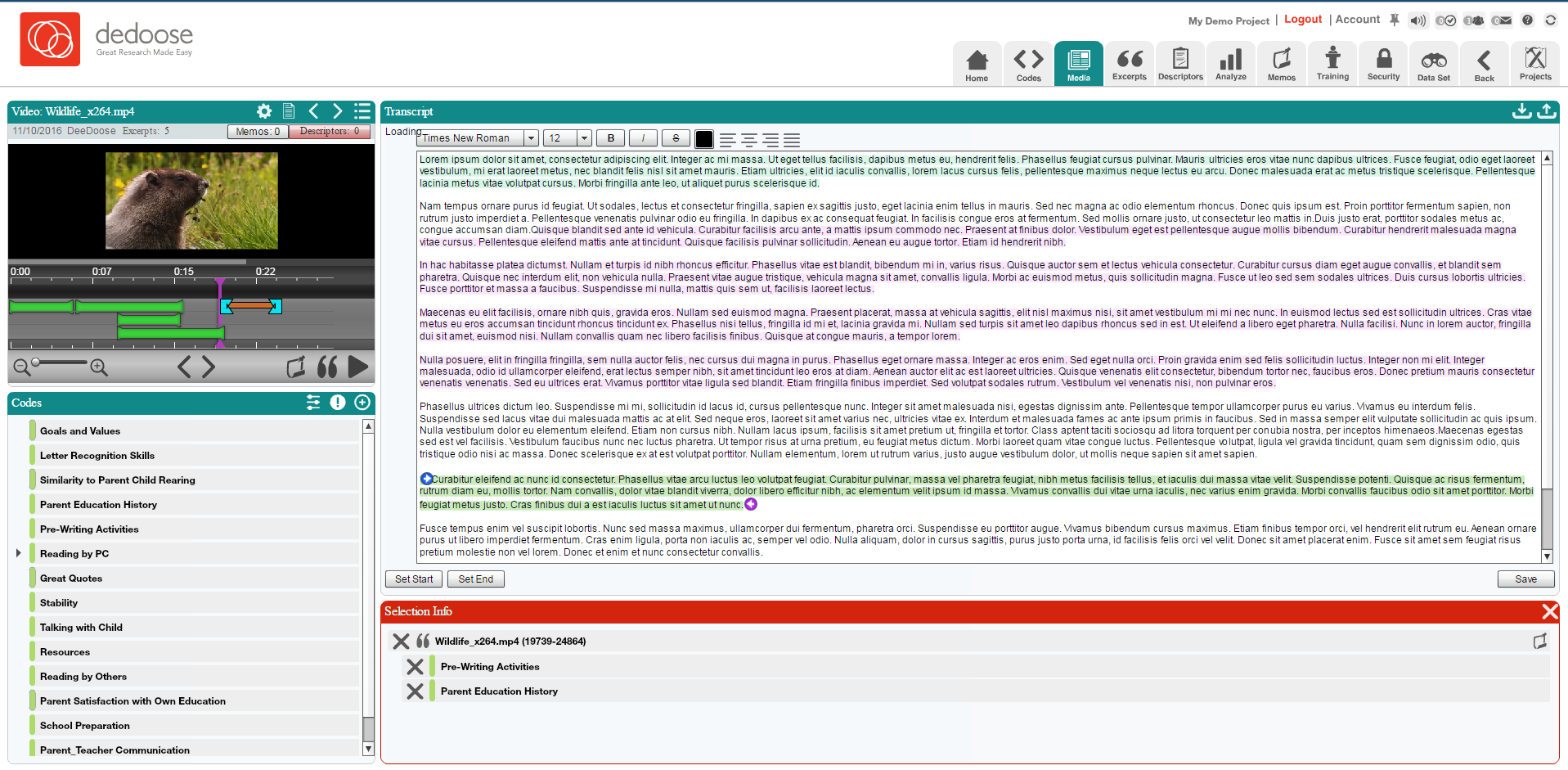Click the document icon in video header

pos(289,111)
